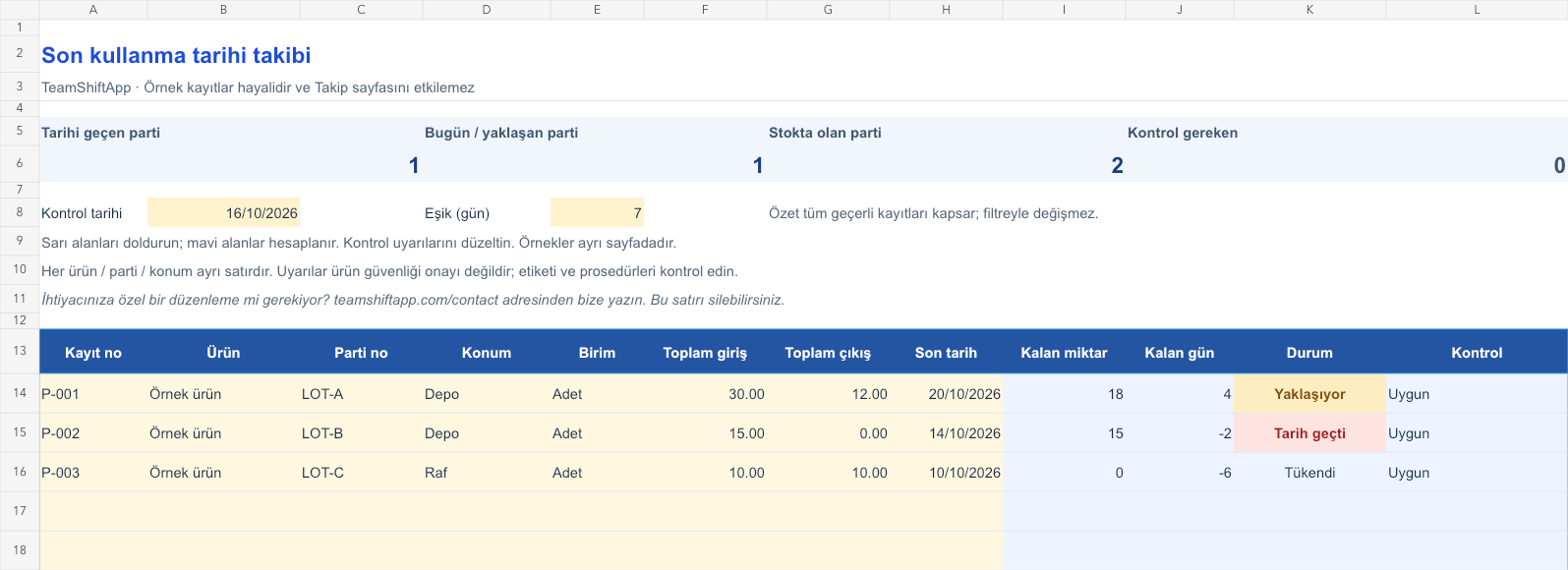
Task: Select the 'Tarihi geçen parti' summary label
Action: pos(100,133)
